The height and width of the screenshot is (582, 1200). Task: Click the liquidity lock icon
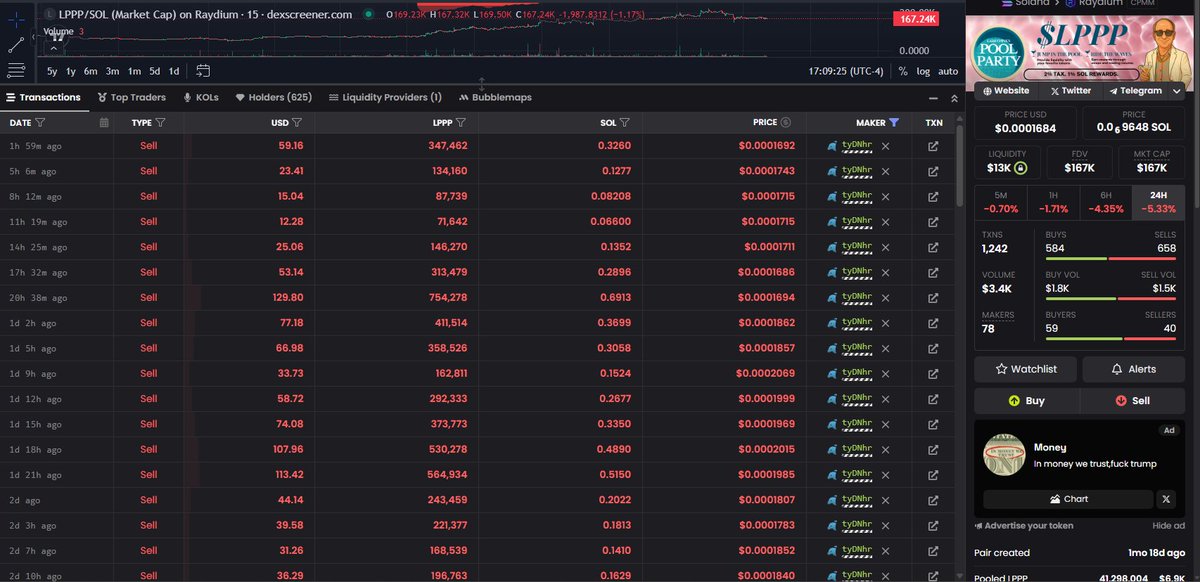point(1021,168)
